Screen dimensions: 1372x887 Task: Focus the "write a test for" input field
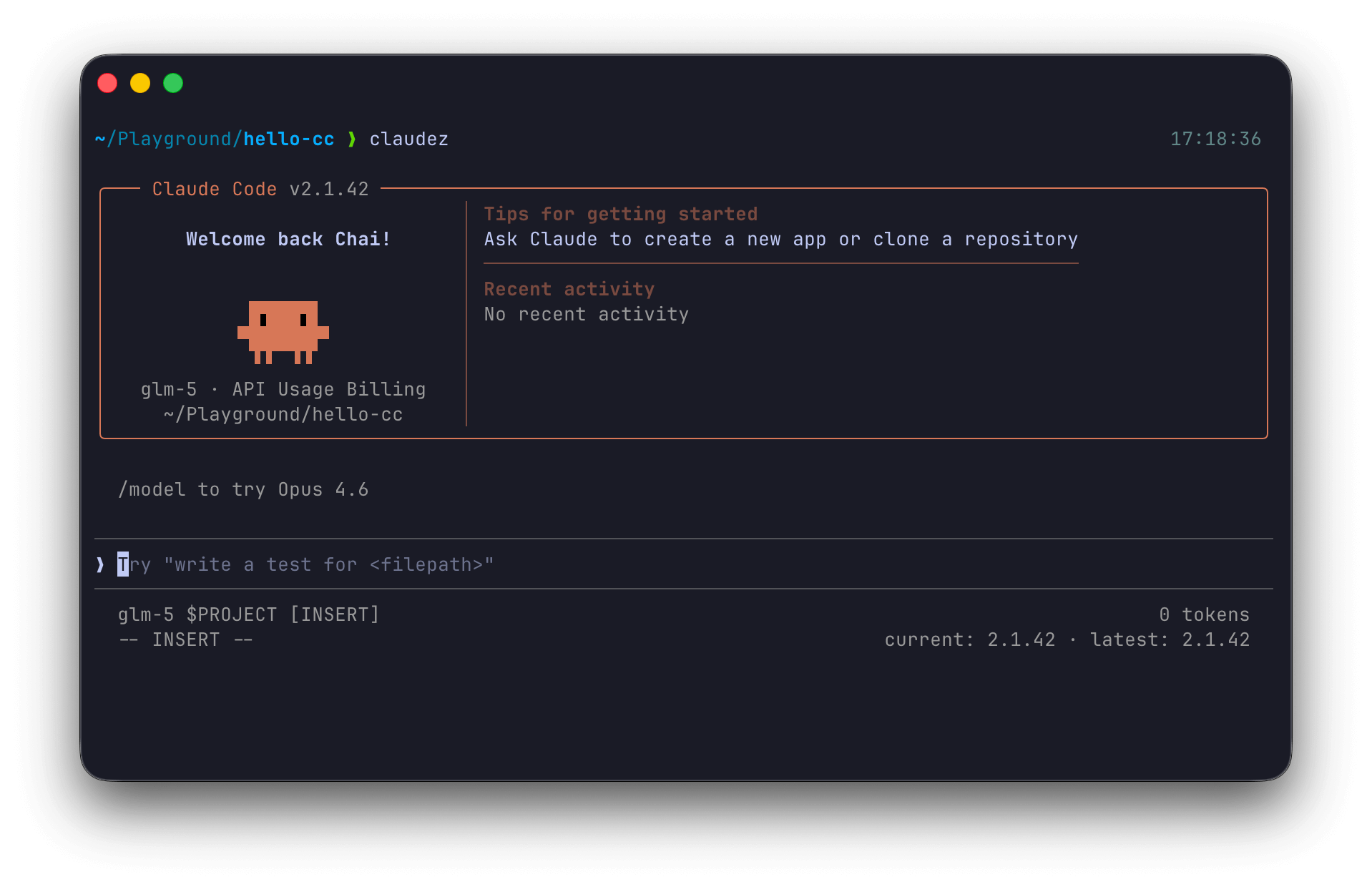coord(329,565)
